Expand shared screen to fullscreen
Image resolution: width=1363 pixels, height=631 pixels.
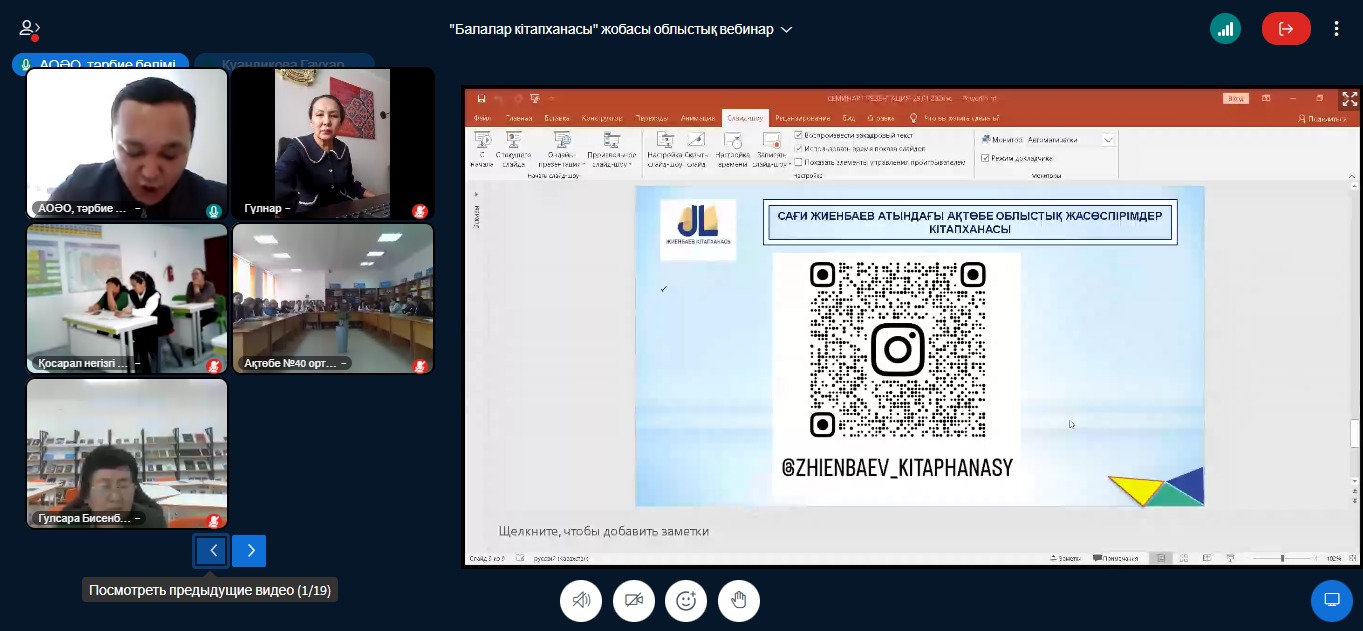[x=1349, y=99]
